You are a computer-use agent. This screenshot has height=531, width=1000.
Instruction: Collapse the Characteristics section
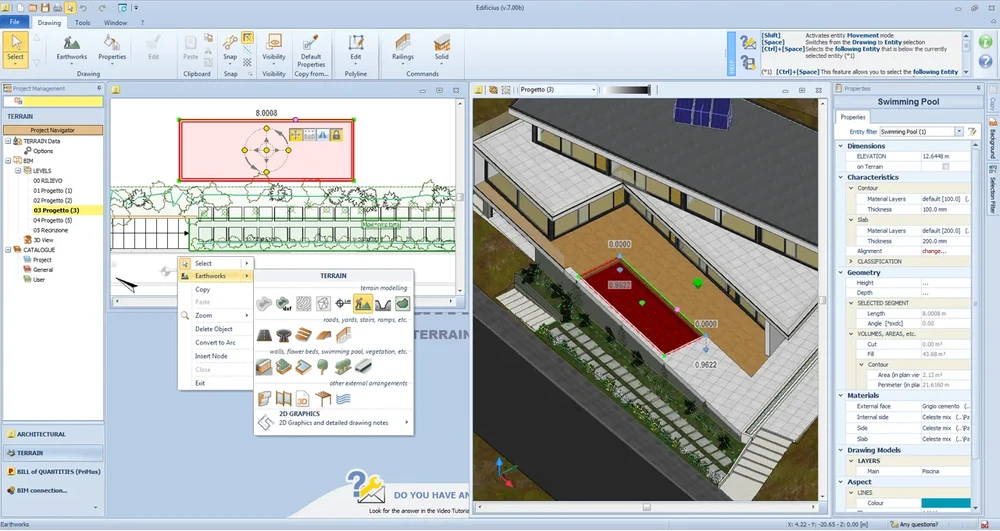(841, 177)
